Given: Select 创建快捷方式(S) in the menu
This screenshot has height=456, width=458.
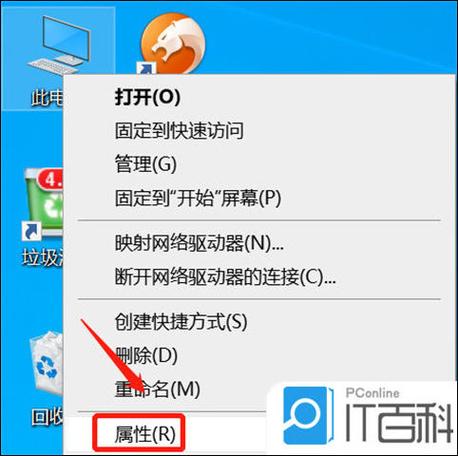Looking at the screenshot, I should 181,322.
